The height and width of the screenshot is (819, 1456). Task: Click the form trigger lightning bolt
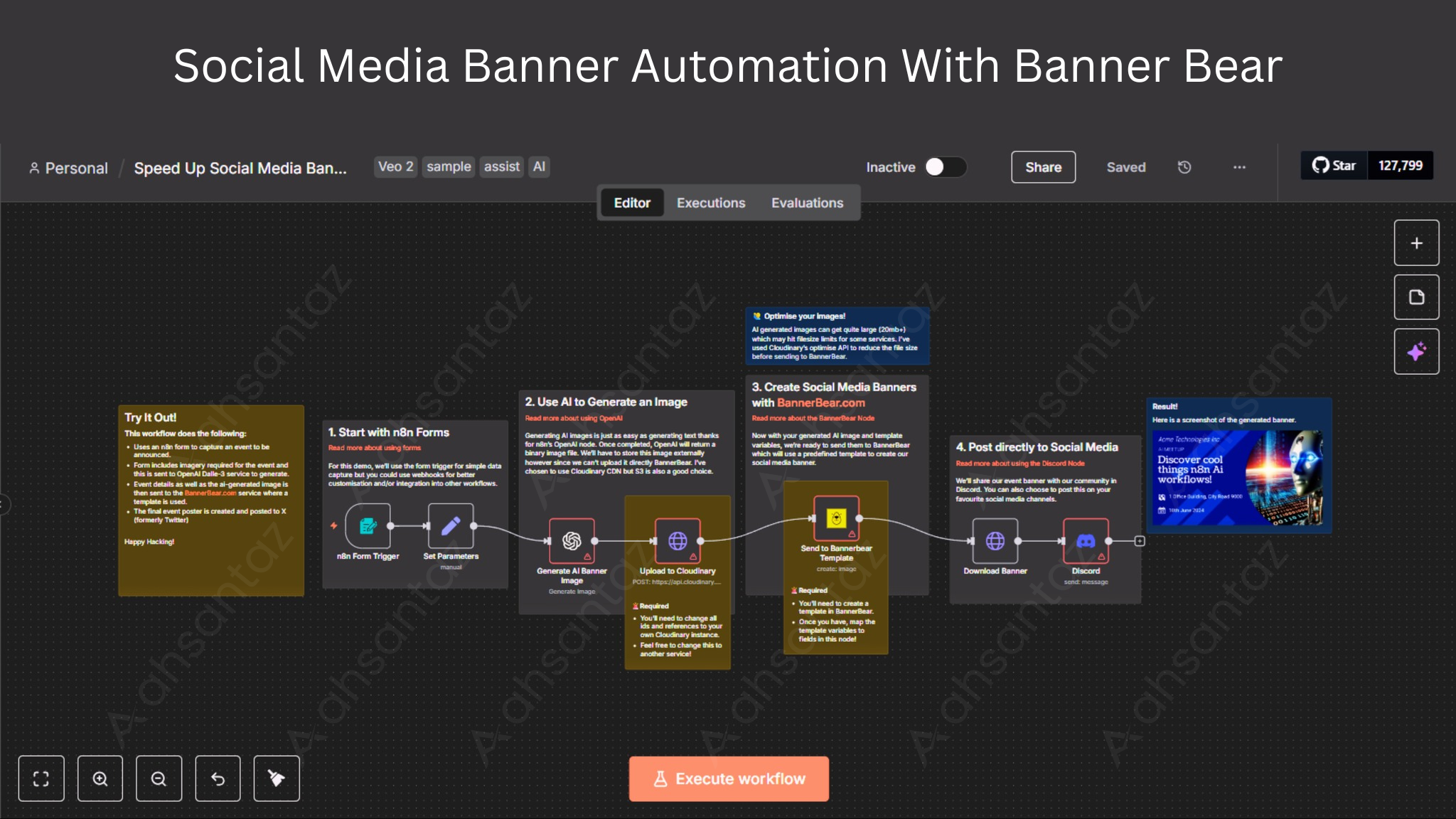(333, 526)
